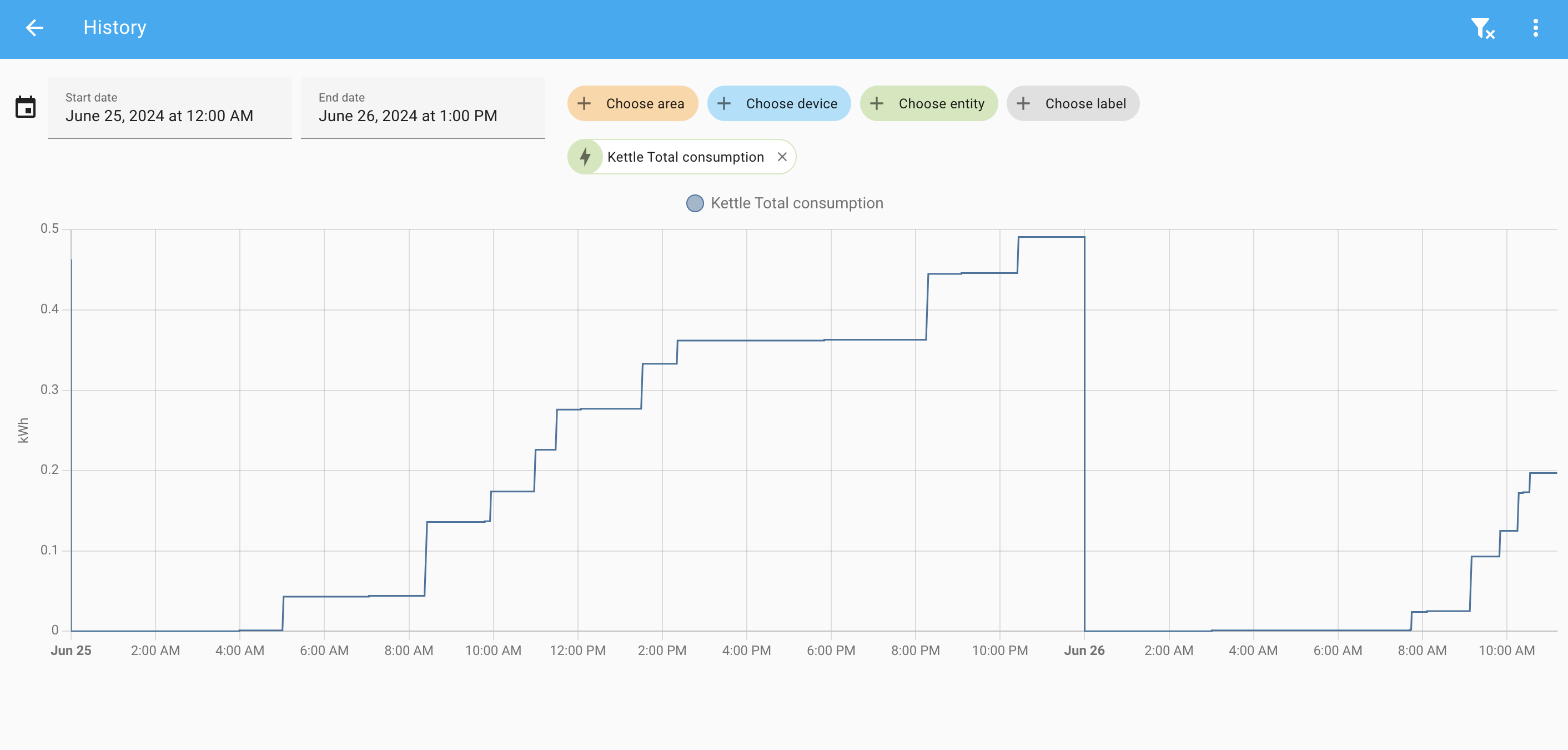Open the Choose entity picker
The image size is (1568, 750).
point(929,103)
